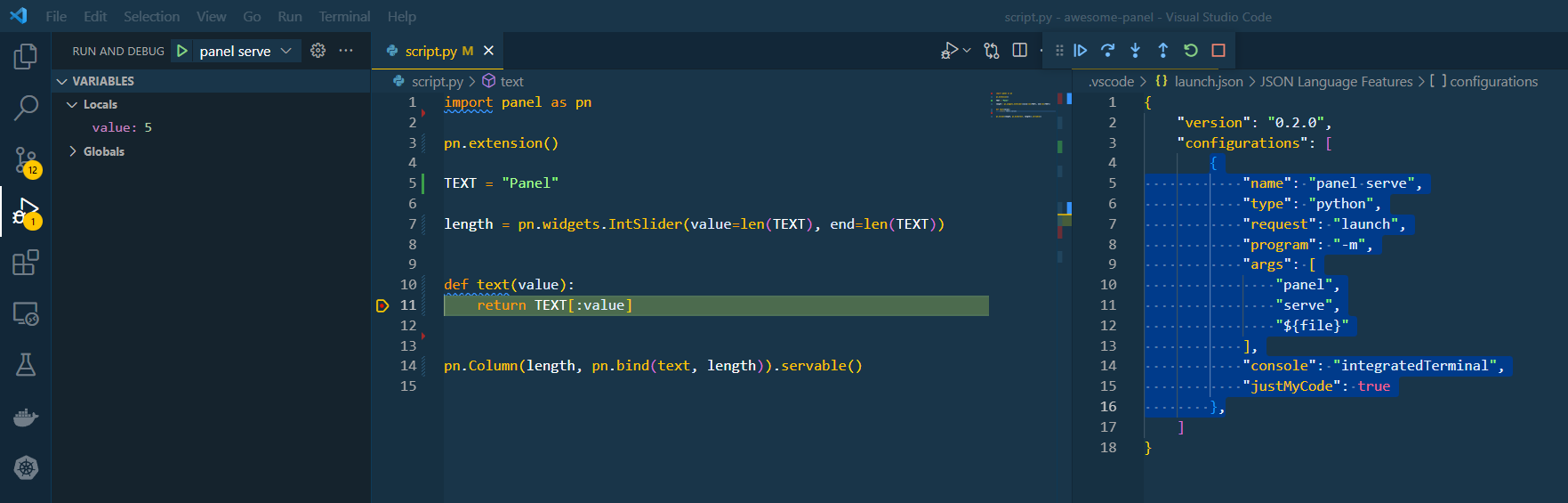
Task: Open the Terminal menu
Action: click(x=344, y=16)
